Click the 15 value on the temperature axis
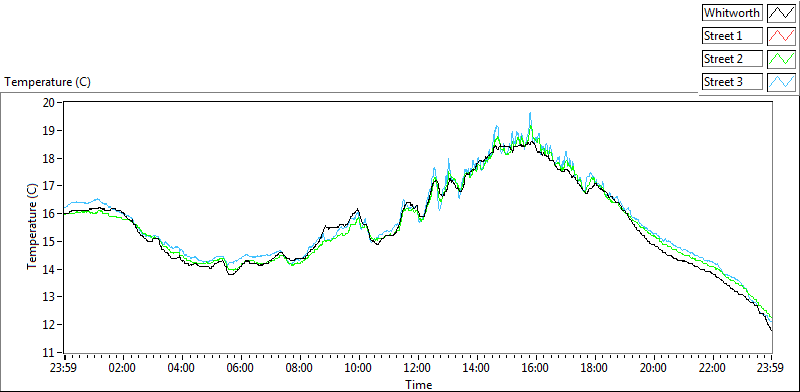This screenshot has height=392, width=800. tap(48, 241)
